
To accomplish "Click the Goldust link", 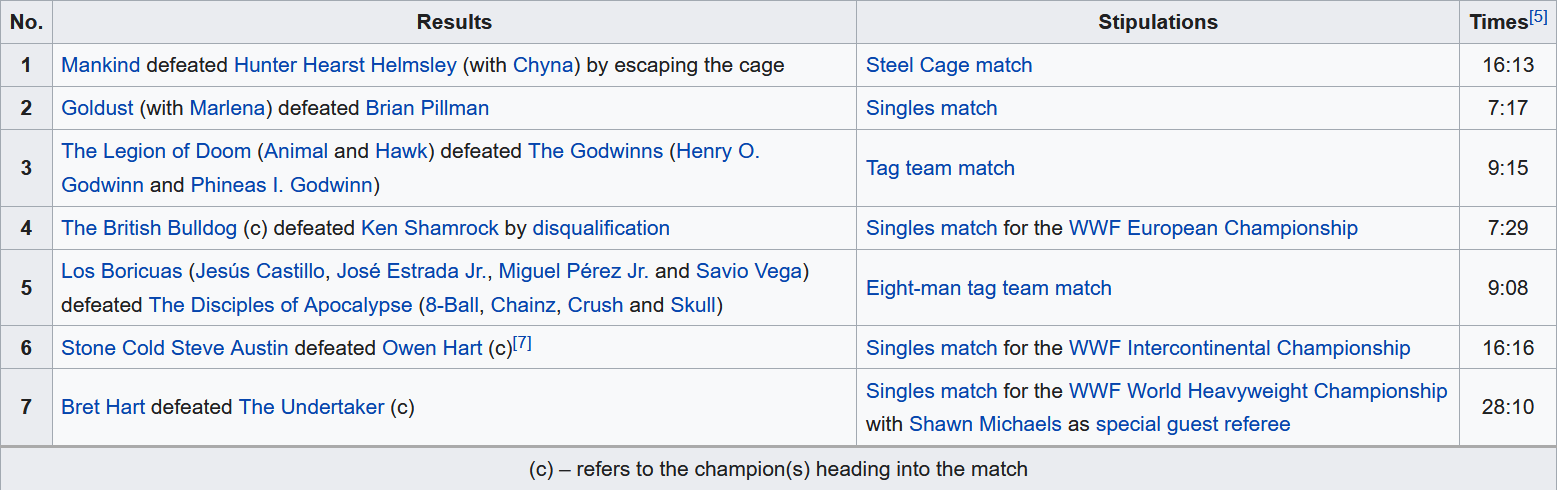I will 97,108.
